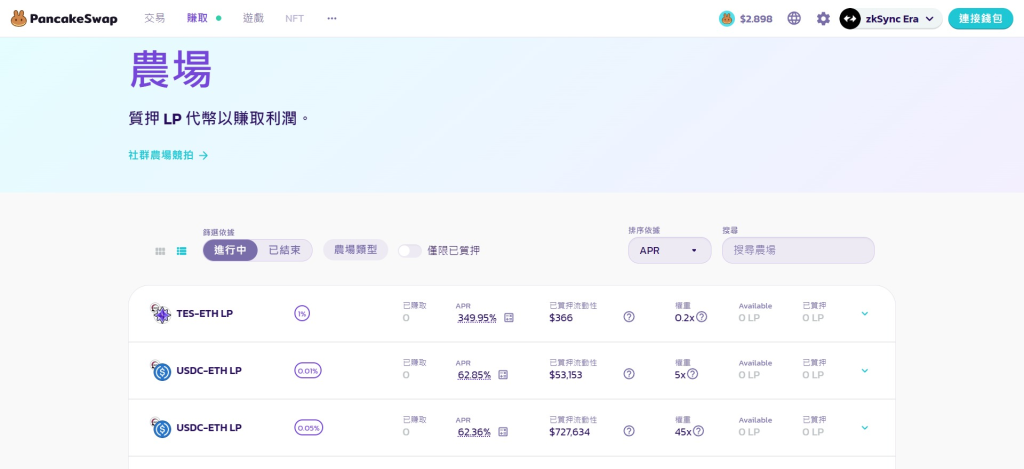1024x469 pixels.
Task: Click the PancakeSwap logo
Action: (61, 18)
